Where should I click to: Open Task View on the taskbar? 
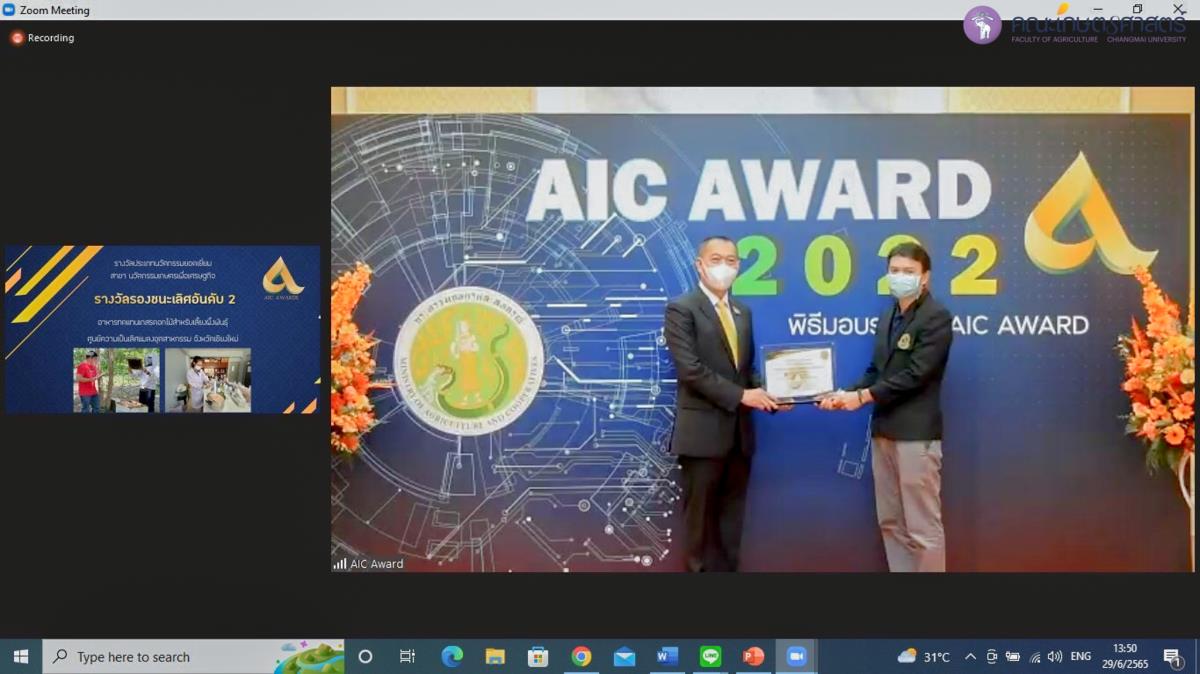[x=407, y=657]
